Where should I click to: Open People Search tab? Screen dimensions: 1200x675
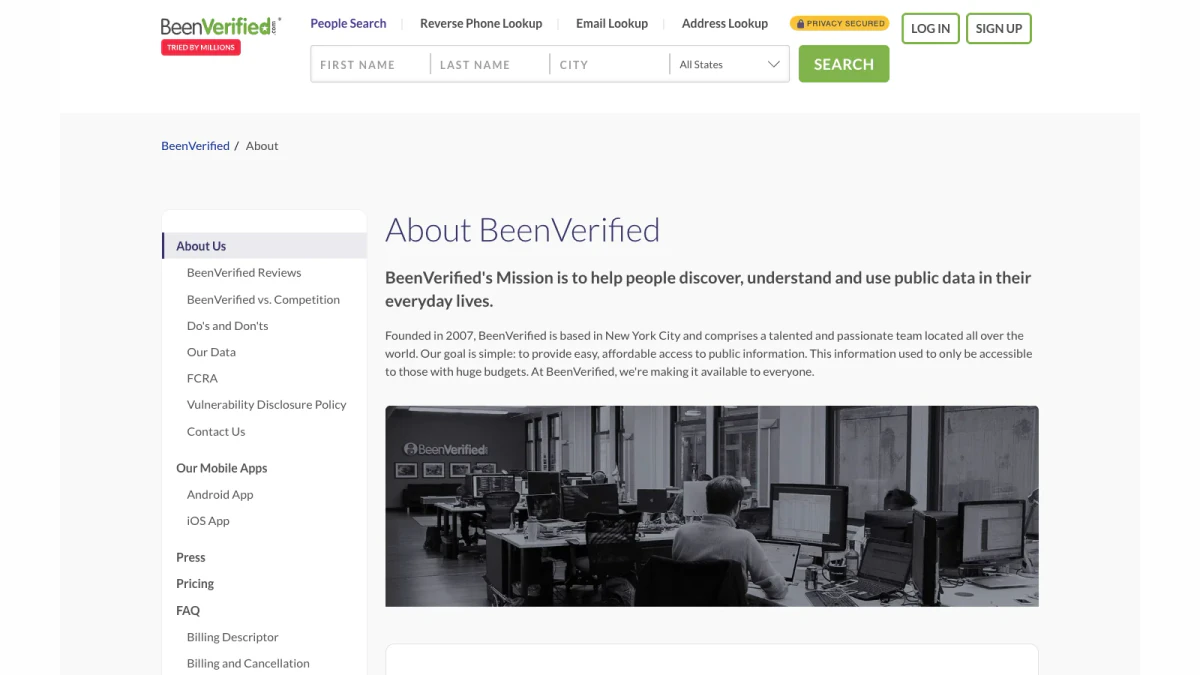[x=348, y=23]
